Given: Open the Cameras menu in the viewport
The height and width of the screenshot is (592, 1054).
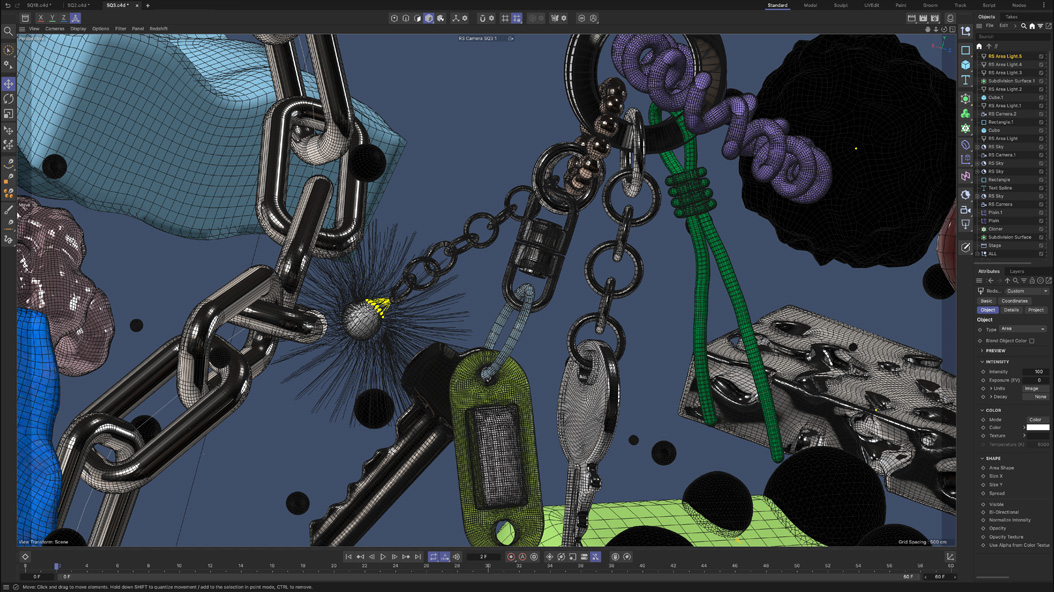Looking at the screenshot, I should (x=55, y=29).
